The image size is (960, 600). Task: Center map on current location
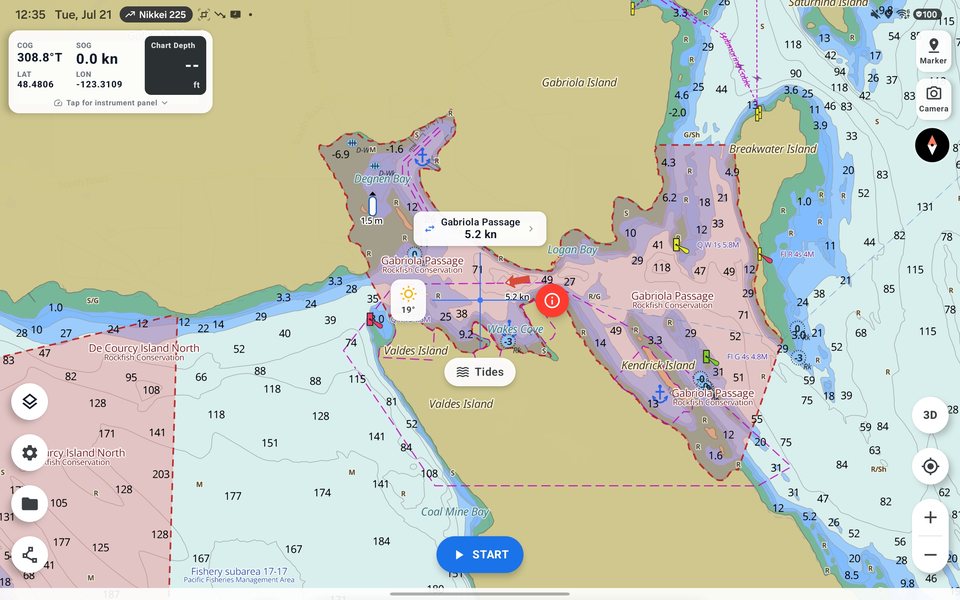click(930, 466)
